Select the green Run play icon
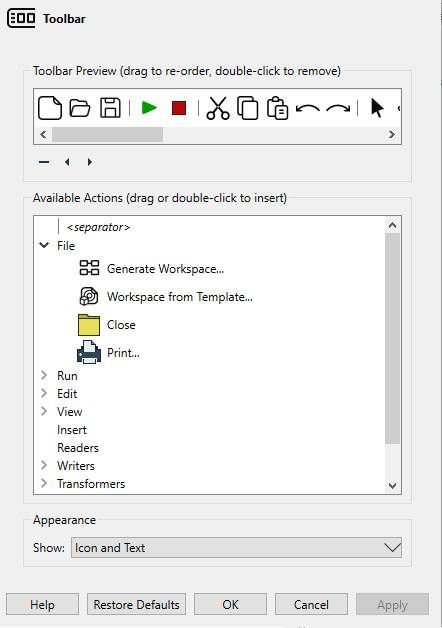 [x=149, y=108]
